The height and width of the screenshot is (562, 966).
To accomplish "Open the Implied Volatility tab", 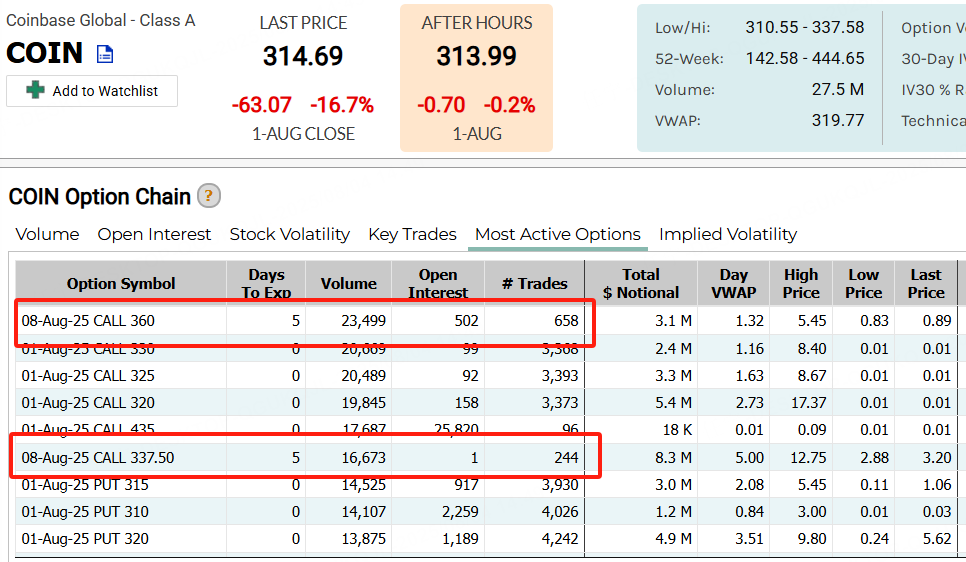I will coord(728,234).
